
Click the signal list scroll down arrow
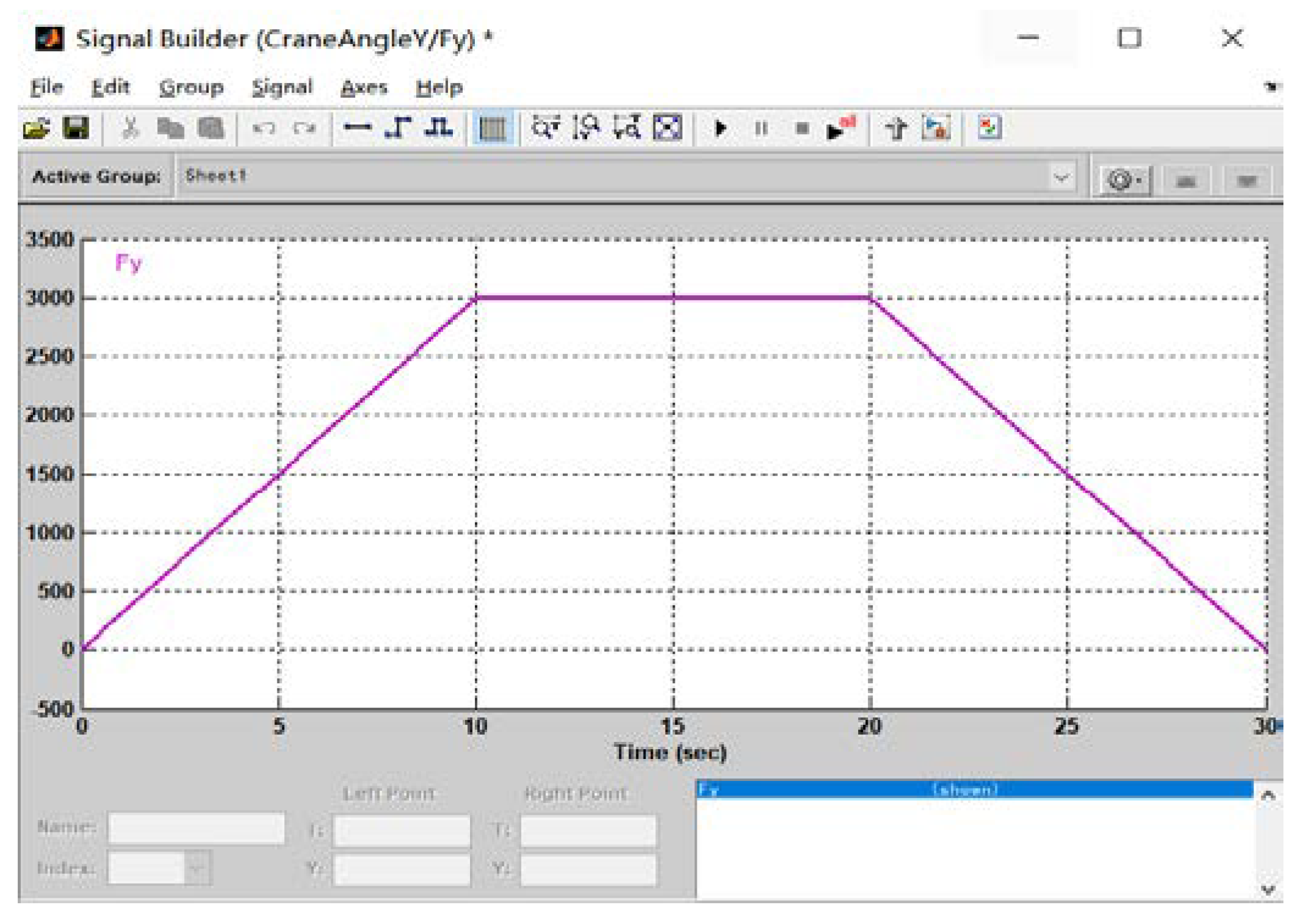[x=1268, y=889]
